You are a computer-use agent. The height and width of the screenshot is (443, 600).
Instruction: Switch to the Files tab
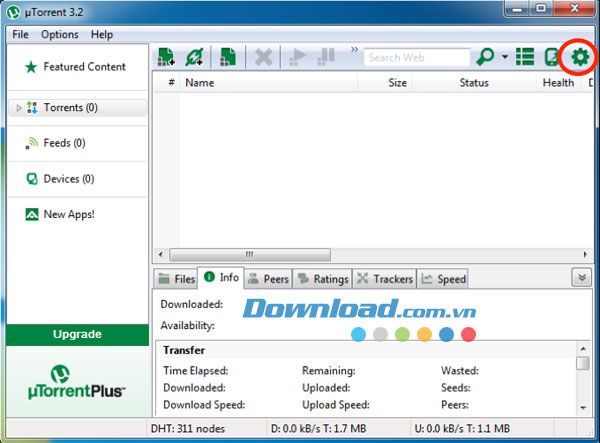tap(176, 279)
